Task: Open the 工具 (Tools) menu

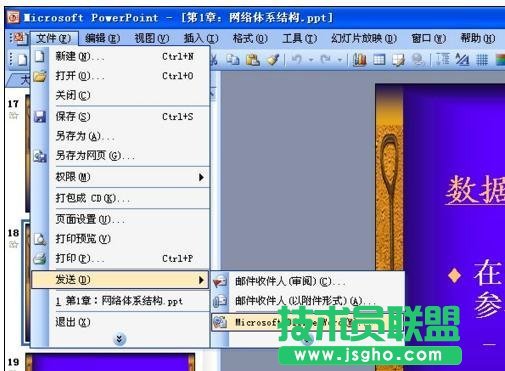Action: 299,39
